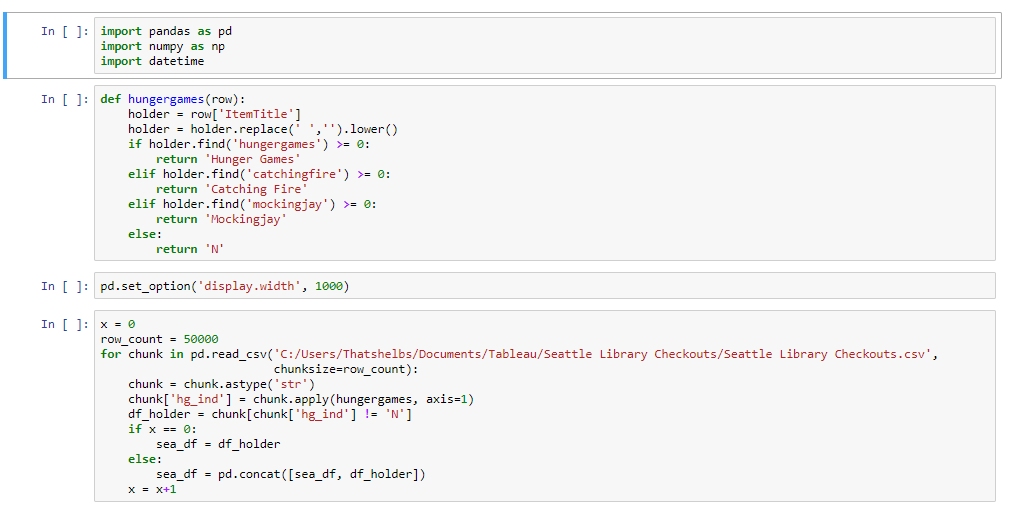
Task: Click the line return 'N'
Action: pyautogui.click(x=190, y=249)
